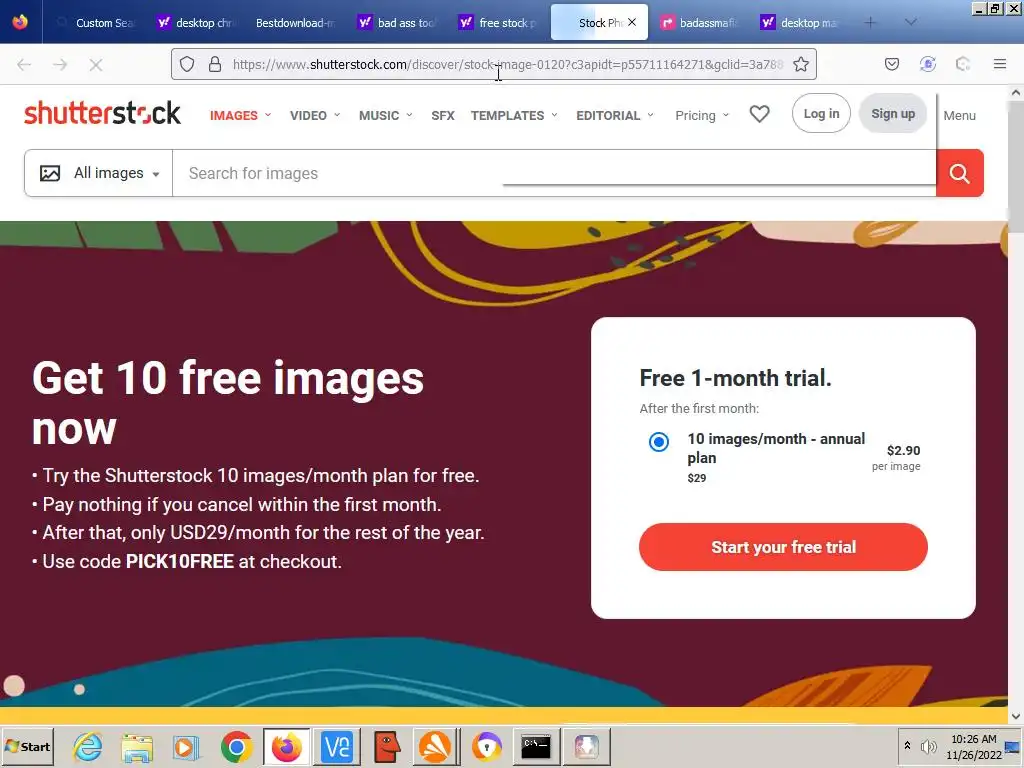Expand the MUSIC navigation dropdown
1024x768 pixels.
(x=385, y=115)
